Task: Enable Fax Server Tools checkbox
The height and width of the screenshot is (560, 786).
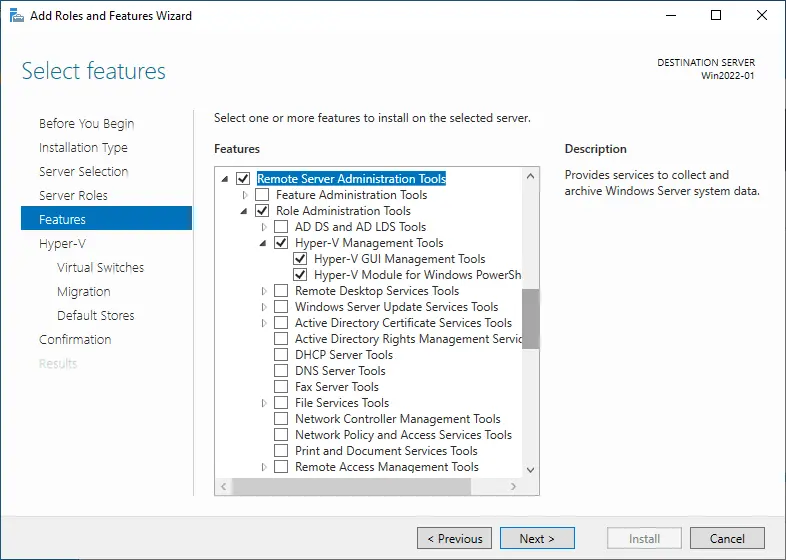Action: (281, 387)
